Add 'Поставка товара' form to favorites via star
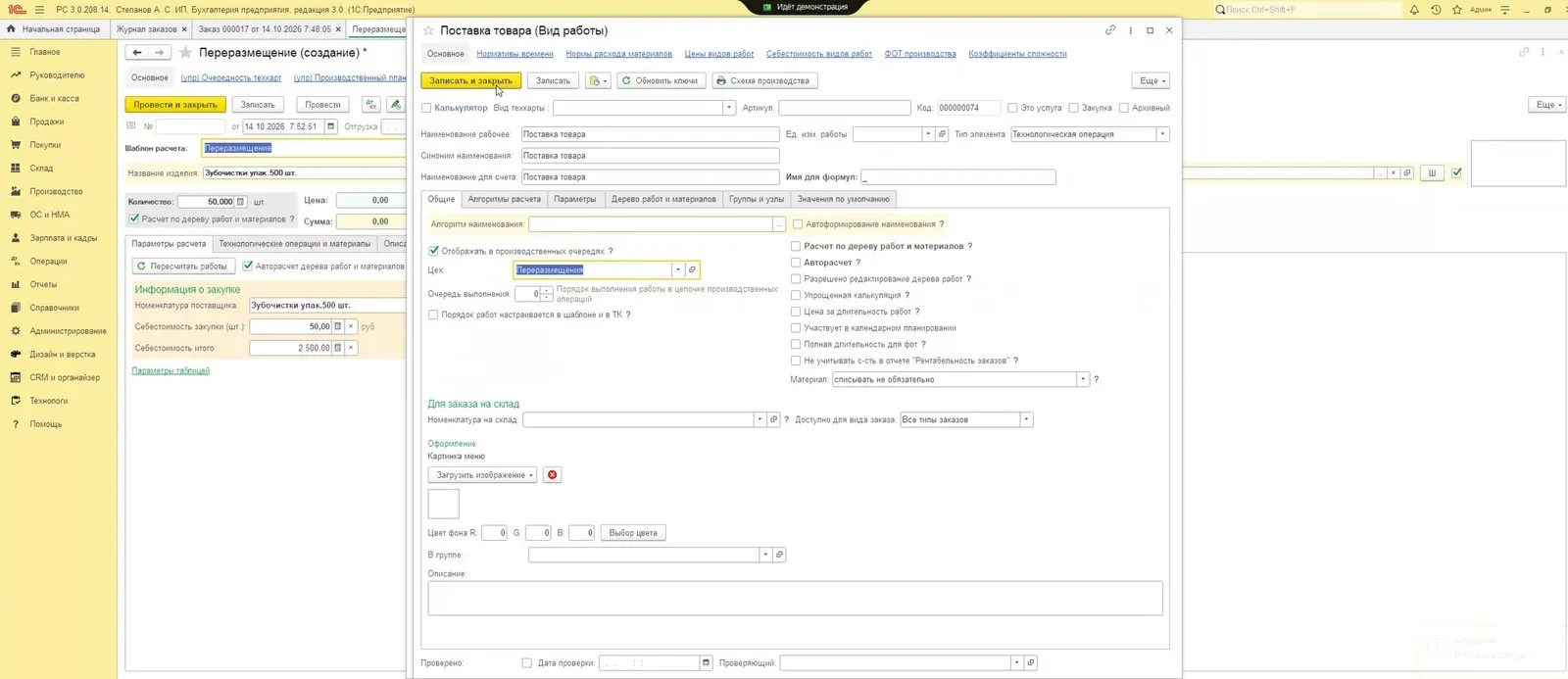Image resolution: width=1568 pixels, height=679 pixels. point(428,30)
